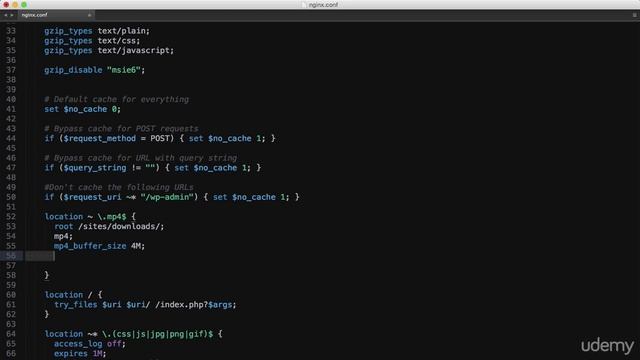Click the "#Don't cache the following URLs" comment
Image resolution: width=640 pixels, height=360 pixels.
coord(119,188)
